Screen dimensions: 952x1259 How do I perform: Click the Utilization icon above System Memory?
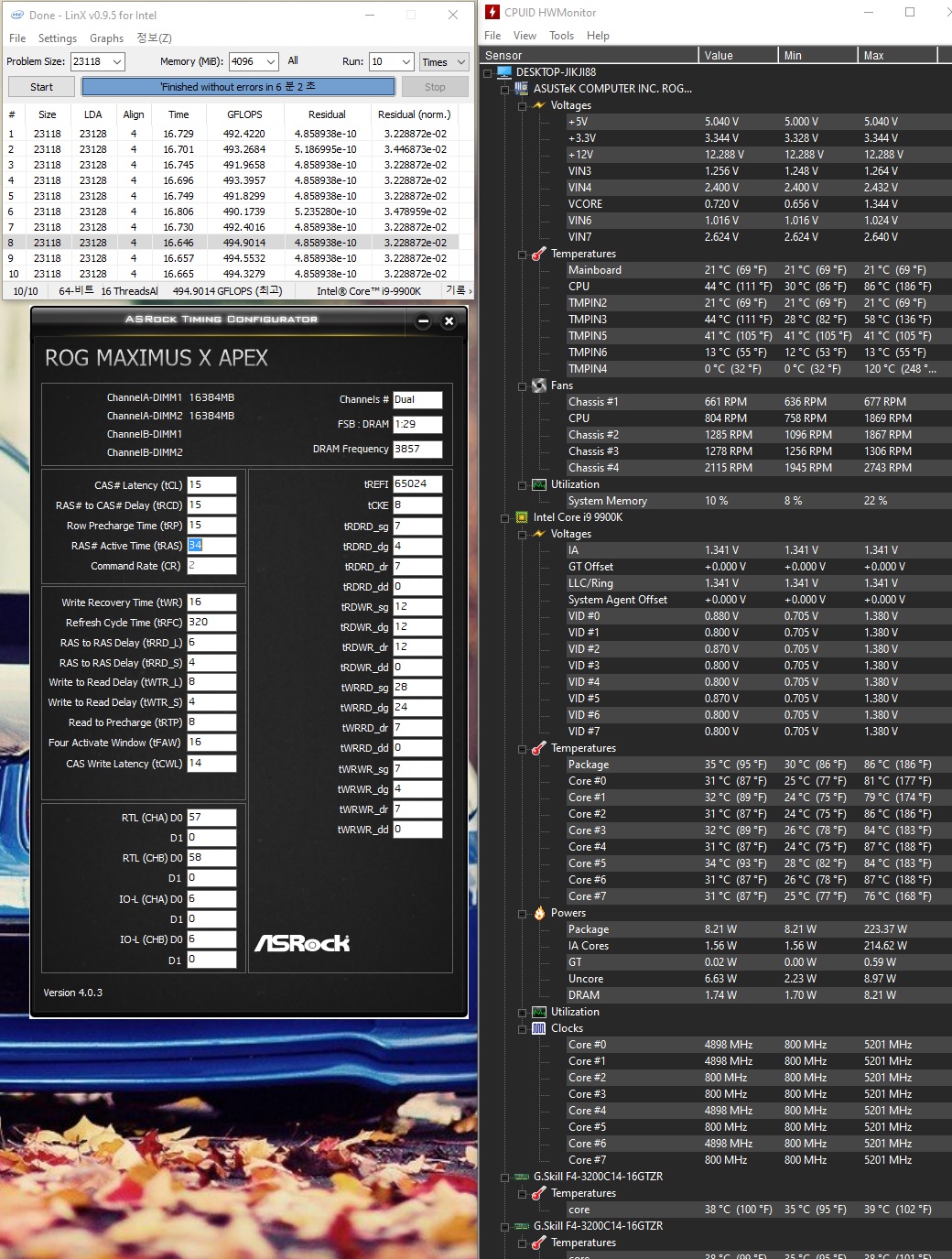pos(539,484)
